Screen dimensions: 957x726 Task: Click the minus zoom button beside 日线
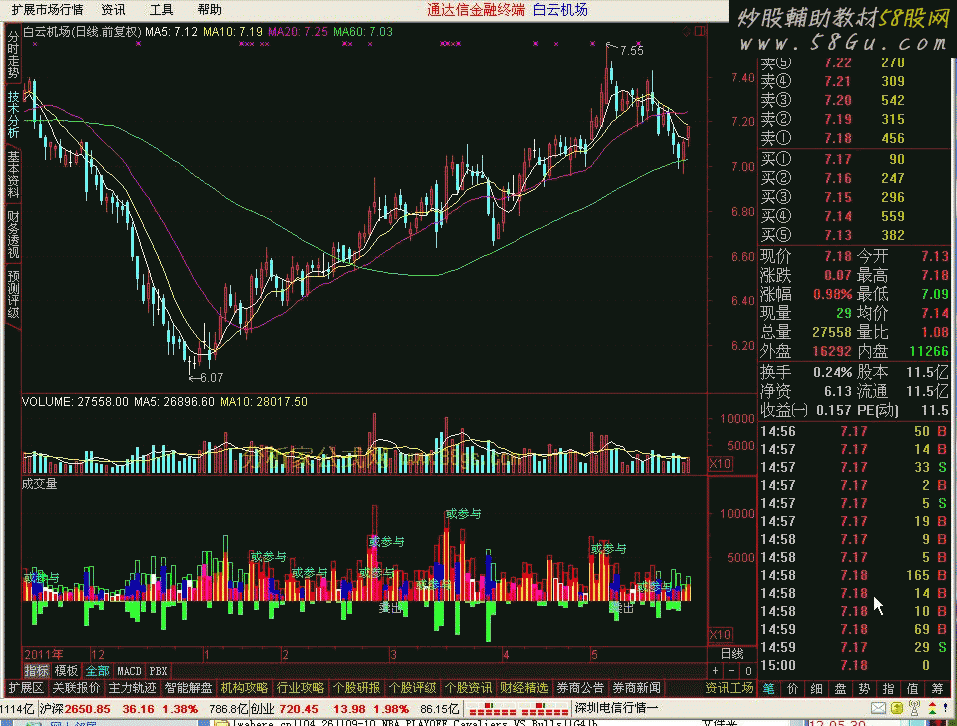(x=730, y=670)
